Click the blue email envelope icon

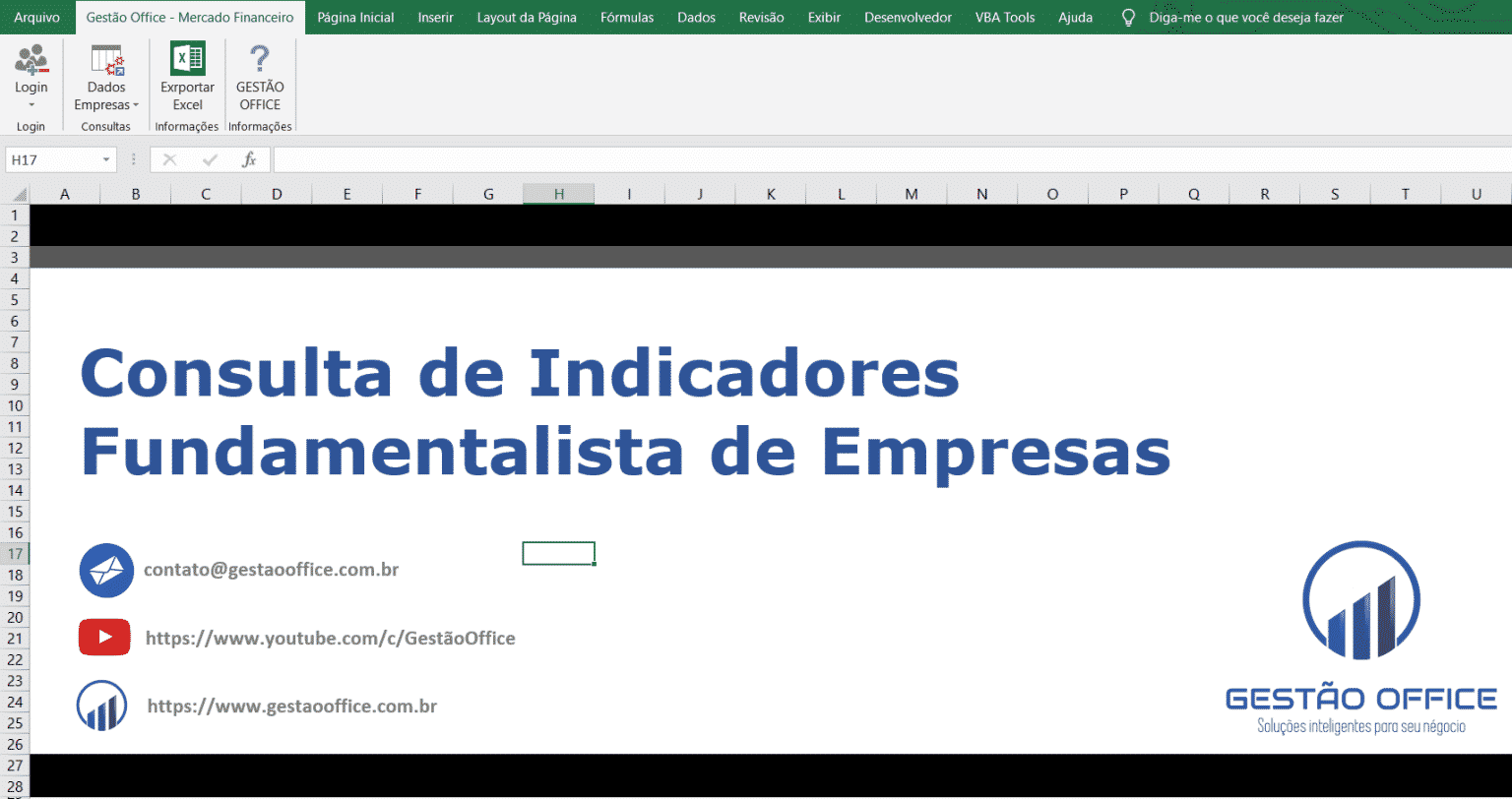click(106, 570)
